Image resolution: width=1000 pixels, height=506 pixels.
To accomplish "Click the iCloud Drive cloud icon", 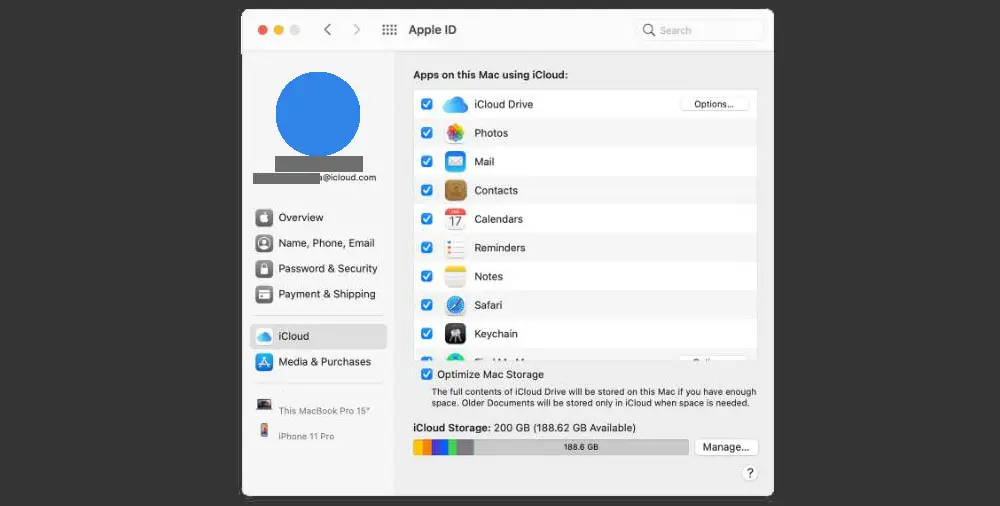I will (455, 105).
